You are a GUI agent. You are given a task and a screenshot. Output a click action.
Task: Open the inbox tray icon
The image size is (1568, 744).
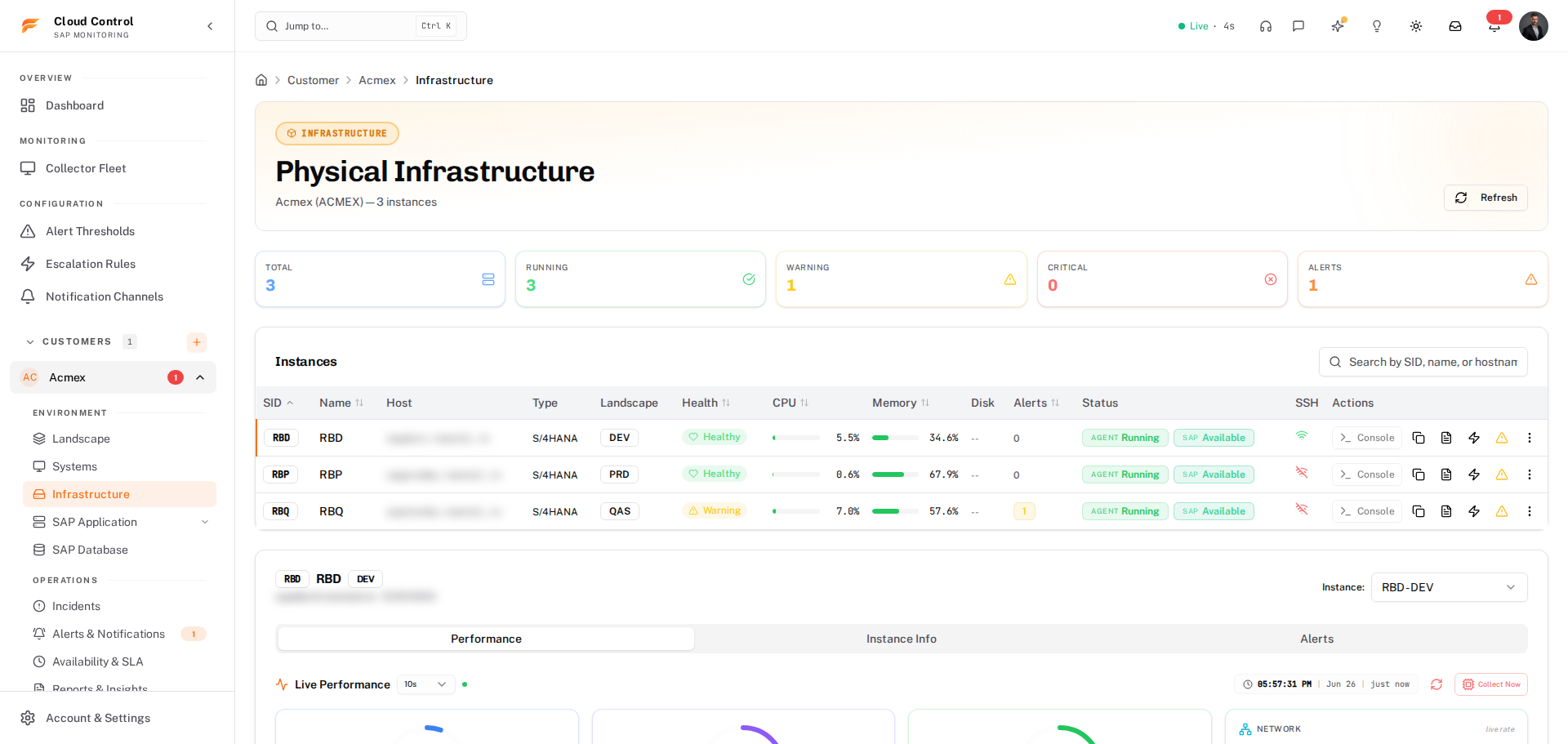click(x=1455, y=26)
